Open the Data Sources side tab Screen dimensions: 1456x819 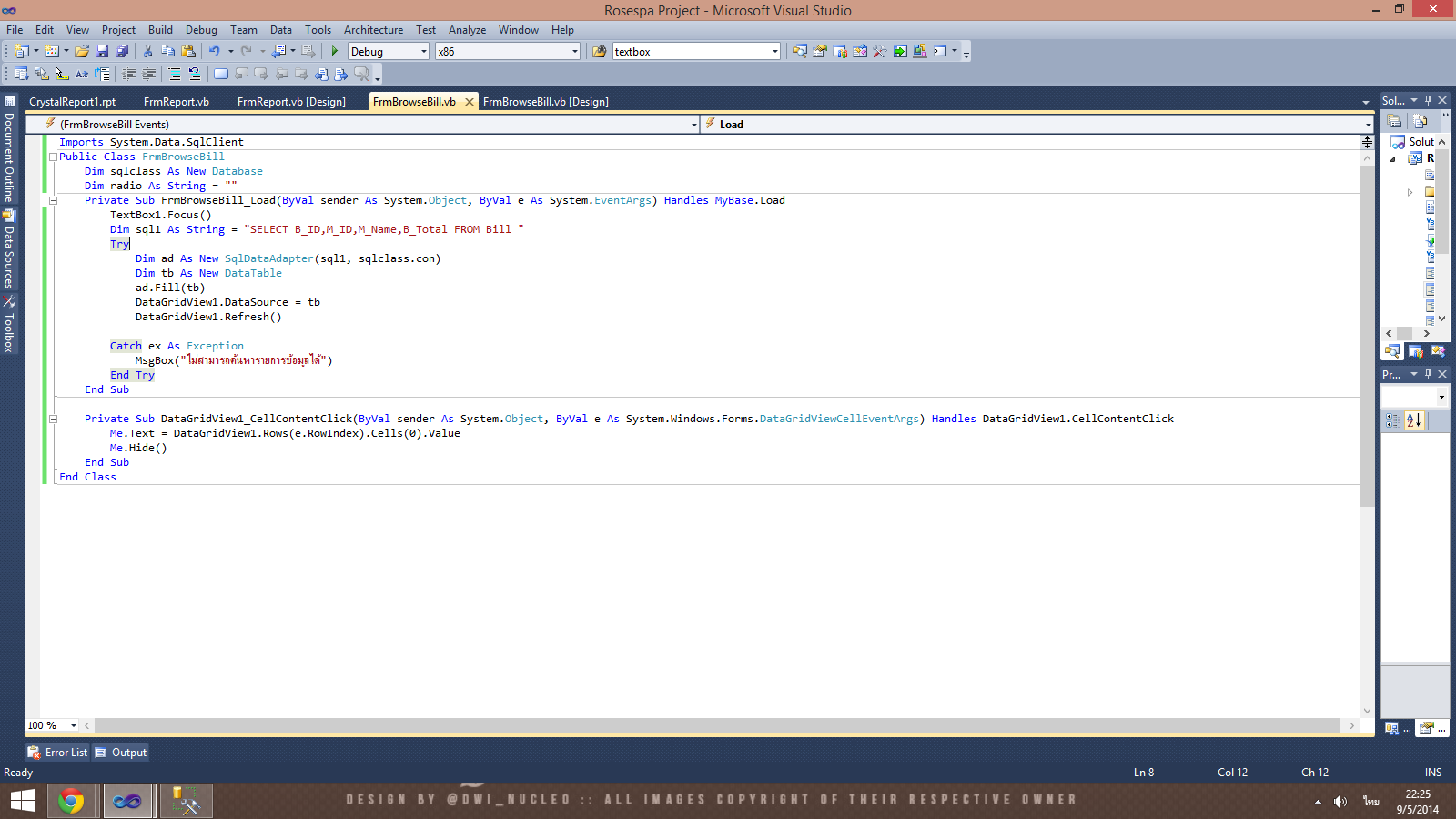pos(9,249)
